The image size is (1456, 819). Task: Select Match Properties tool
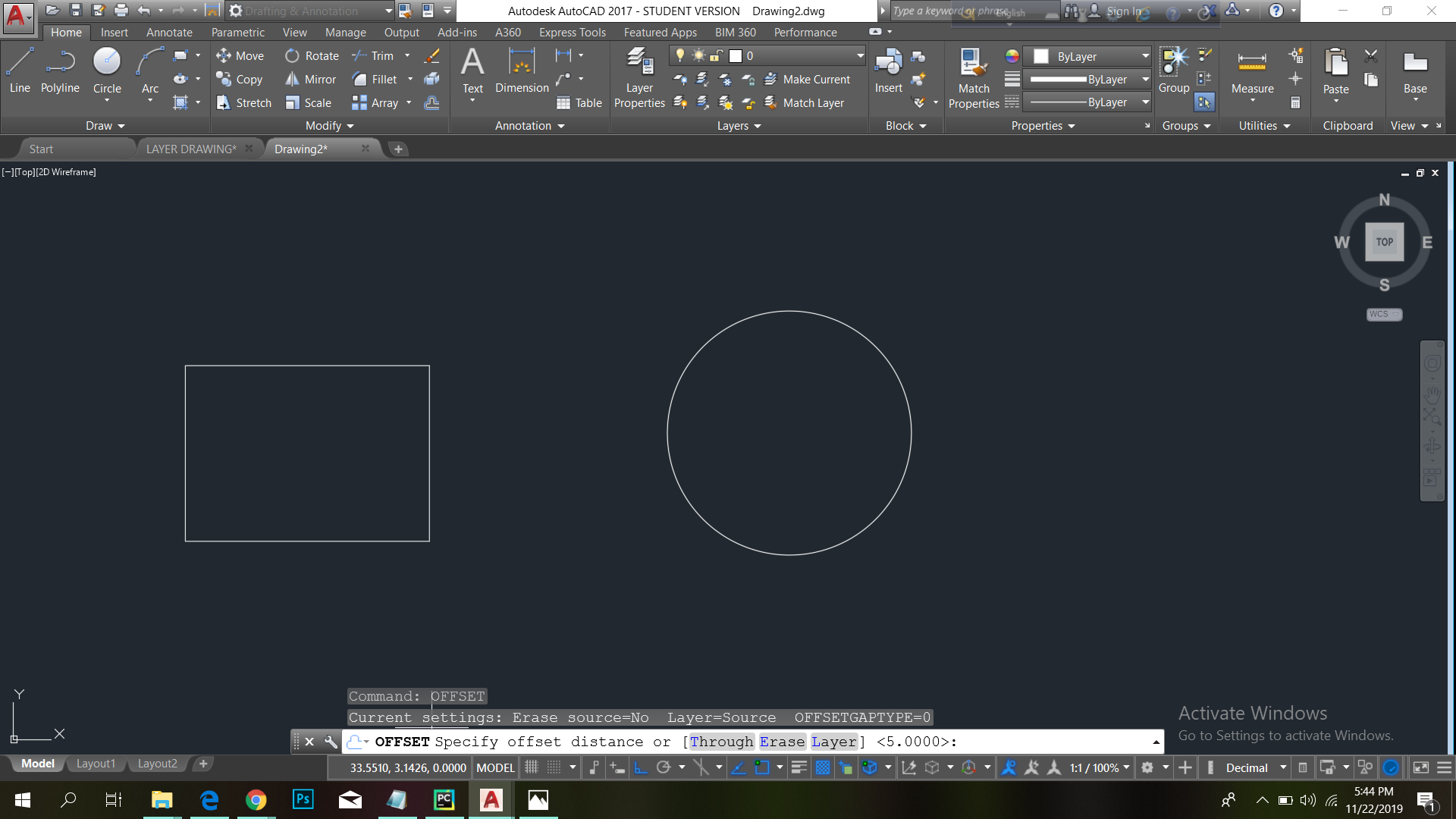pyautogui.click(x=974, y=77)
